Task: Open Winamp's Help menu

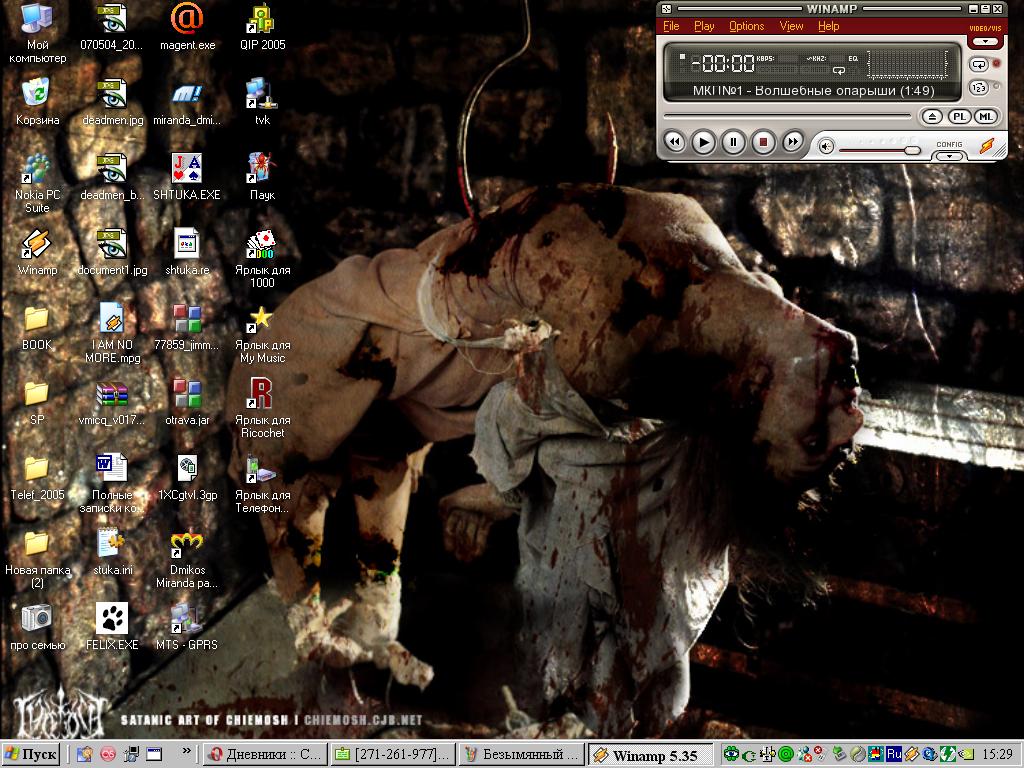Action: tap(829, 26)
